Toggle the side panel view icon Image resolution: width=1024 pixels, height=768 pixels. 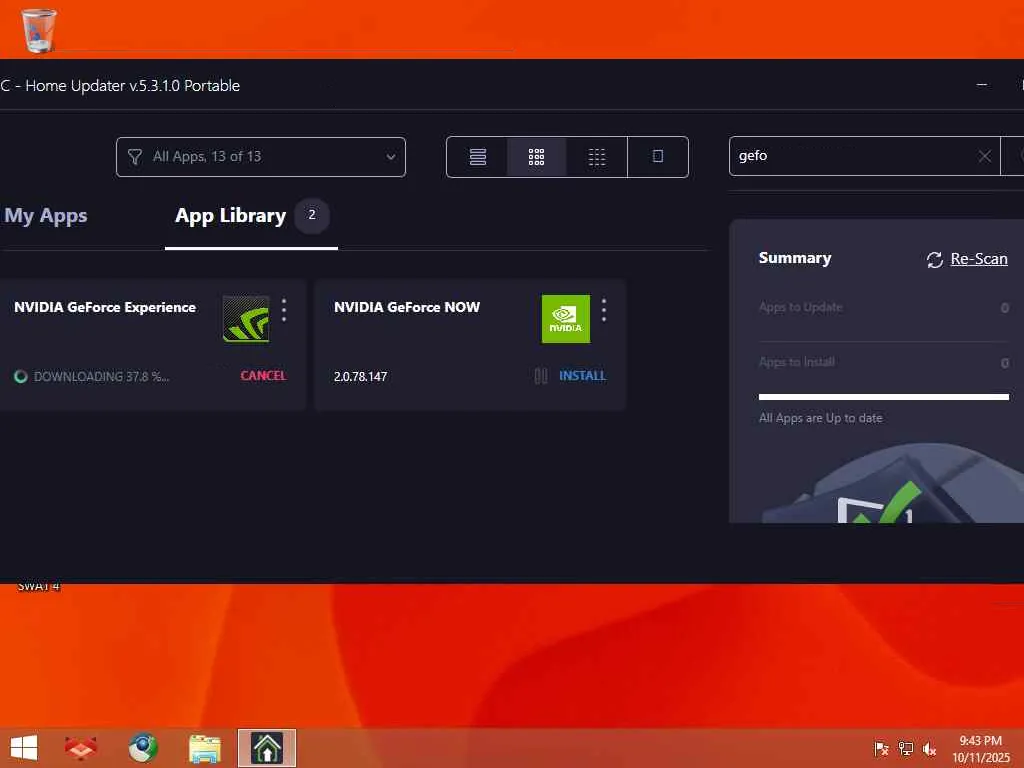point(658,157)
